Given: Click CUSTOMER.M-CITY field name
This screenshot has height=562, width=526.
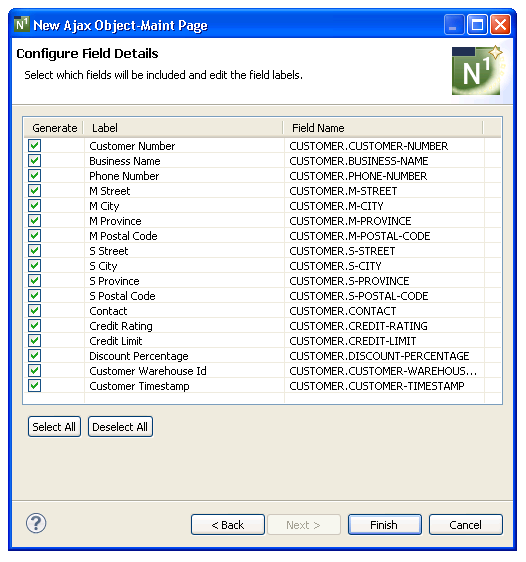Looking at the screenshot, I should [336, 206].
